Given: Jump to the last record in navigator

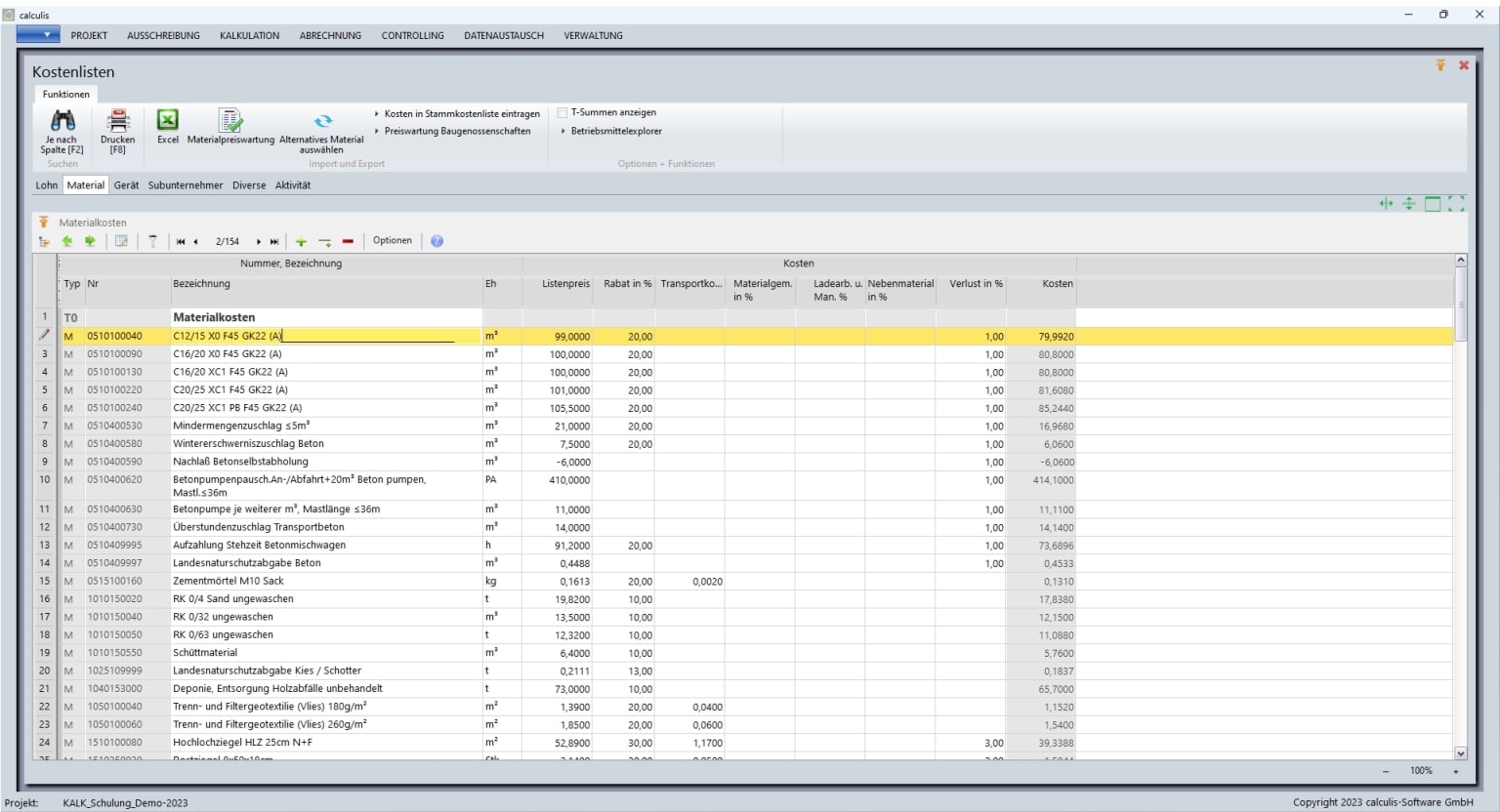Looking at the screenshot, I should tap(274, 241).
